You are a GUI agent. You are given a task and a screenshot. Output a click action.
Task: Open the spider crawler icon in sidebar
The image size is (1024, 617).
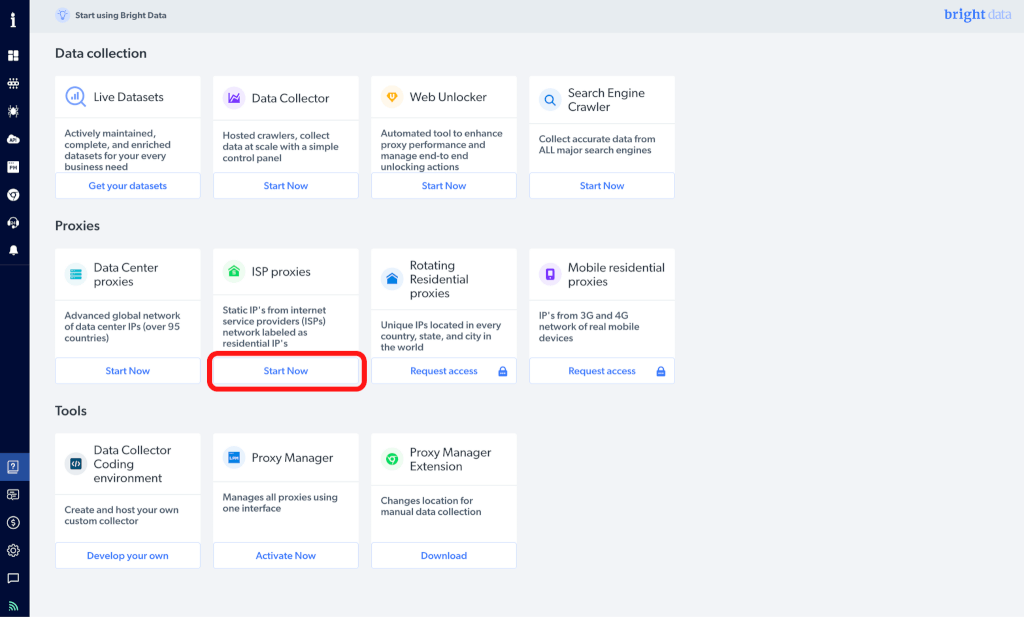point(13,111)
